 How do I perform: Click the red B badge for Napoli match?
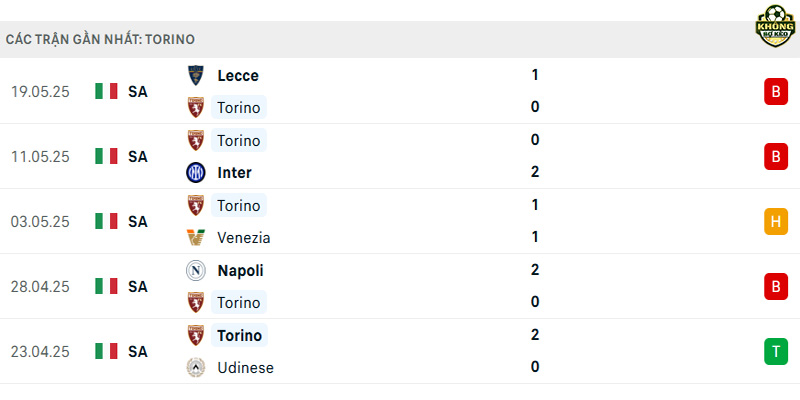click(776, 287)
